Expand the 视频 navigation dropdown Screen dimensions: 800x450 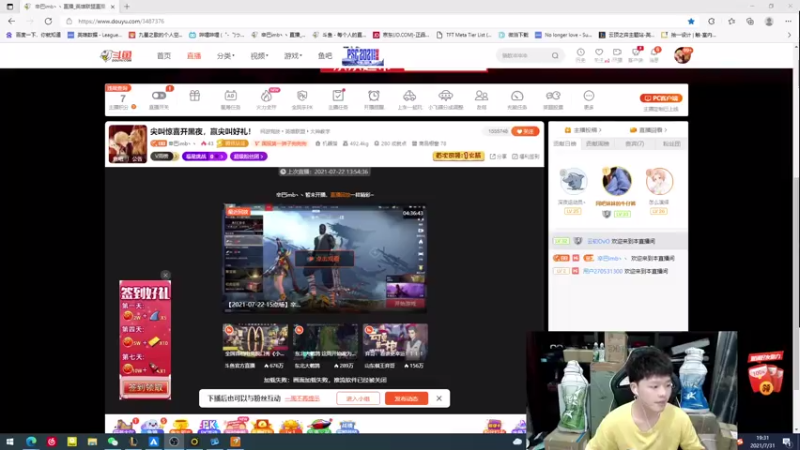(x=259, y=56)
